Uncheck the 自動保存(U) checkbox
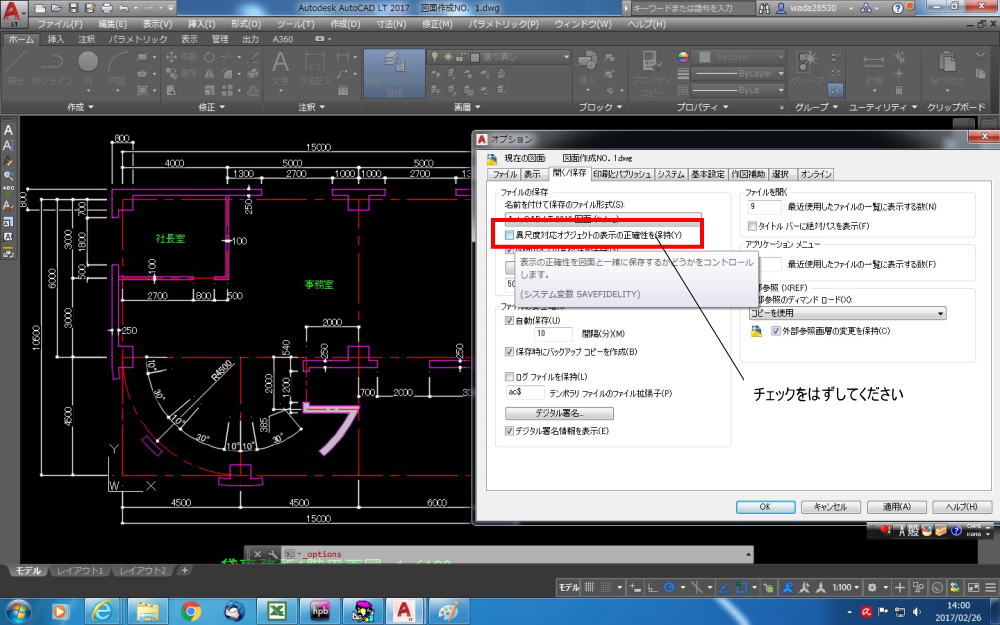This screenshot has width=1000, height=625. (x=510, y=320)
